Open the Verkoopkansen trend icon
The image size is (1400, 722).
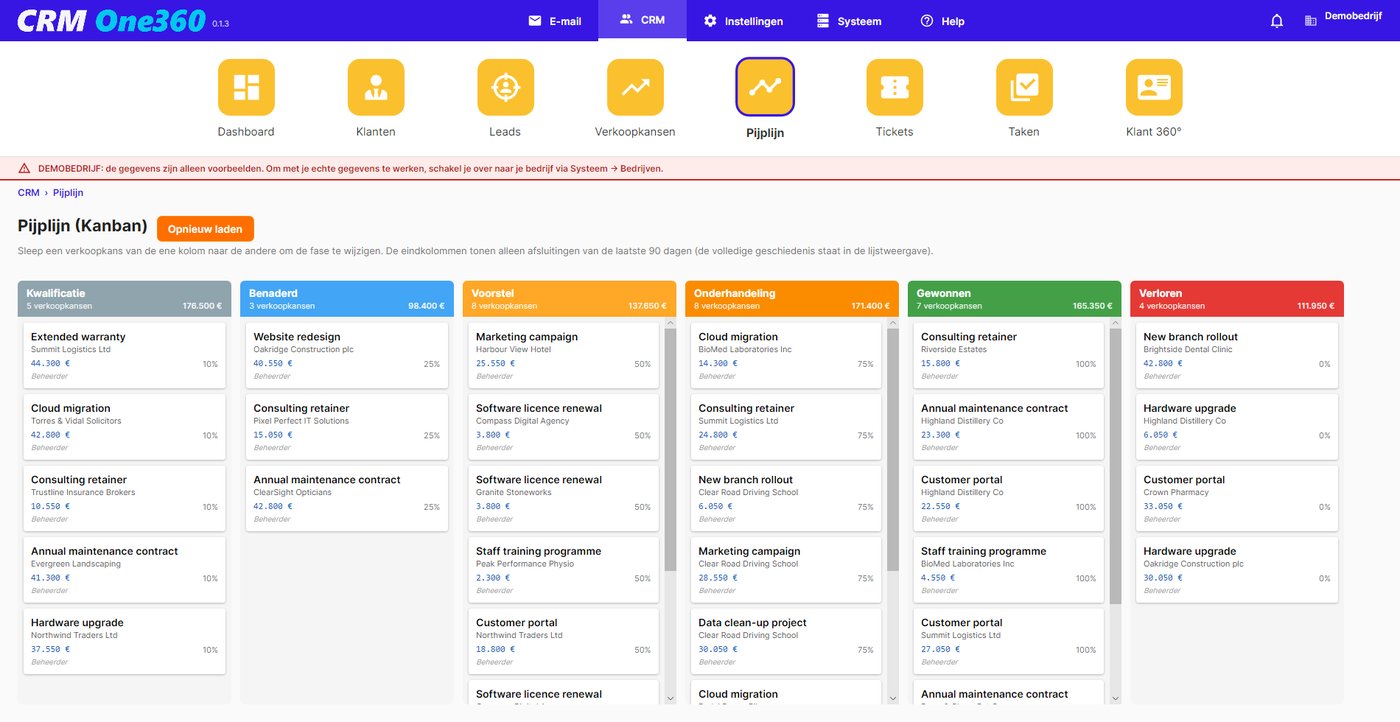[635, 87]
